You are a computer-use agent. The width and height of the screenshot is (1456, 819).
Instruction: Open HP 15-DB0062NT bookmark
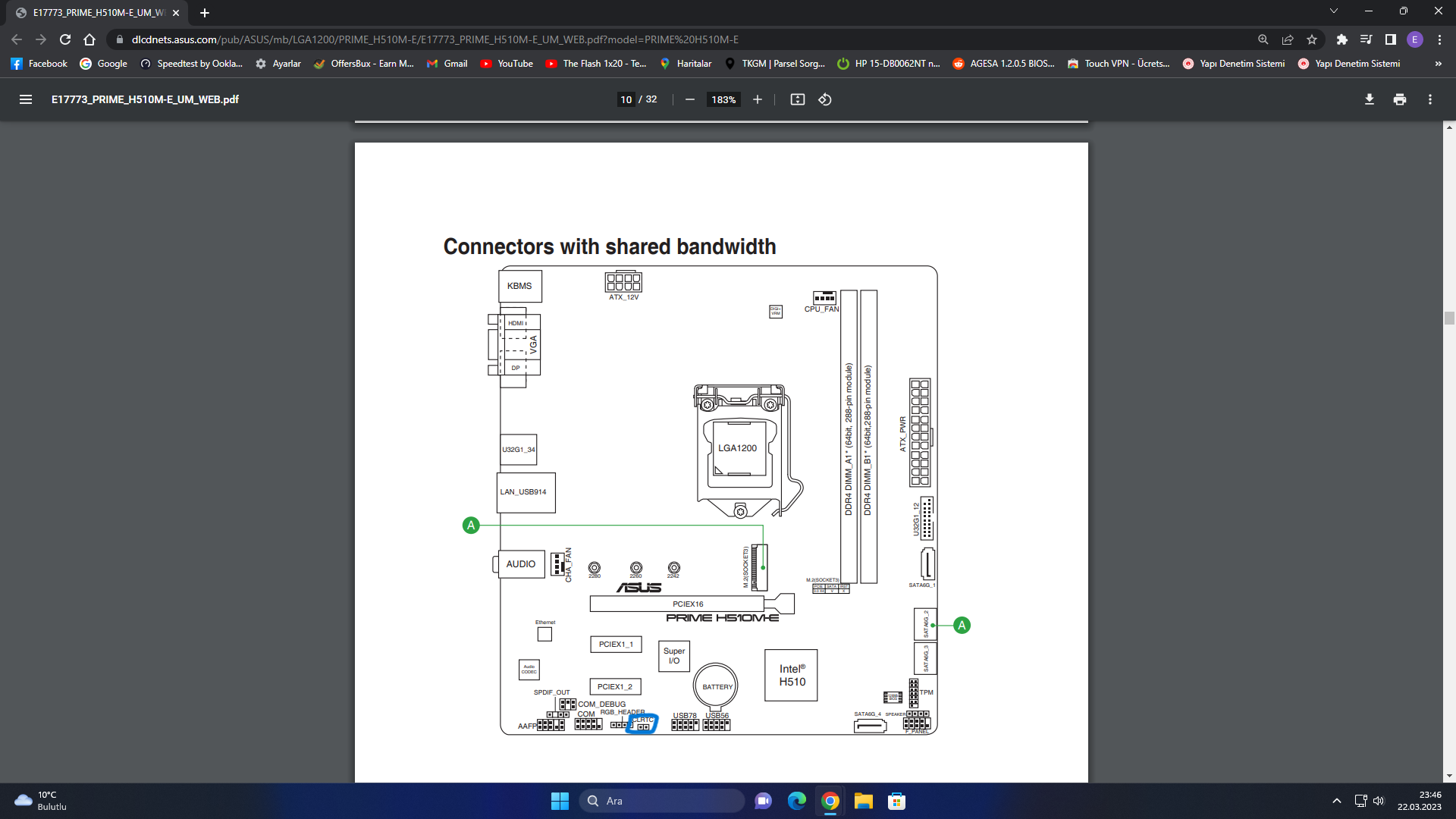[x=889, y=64]
